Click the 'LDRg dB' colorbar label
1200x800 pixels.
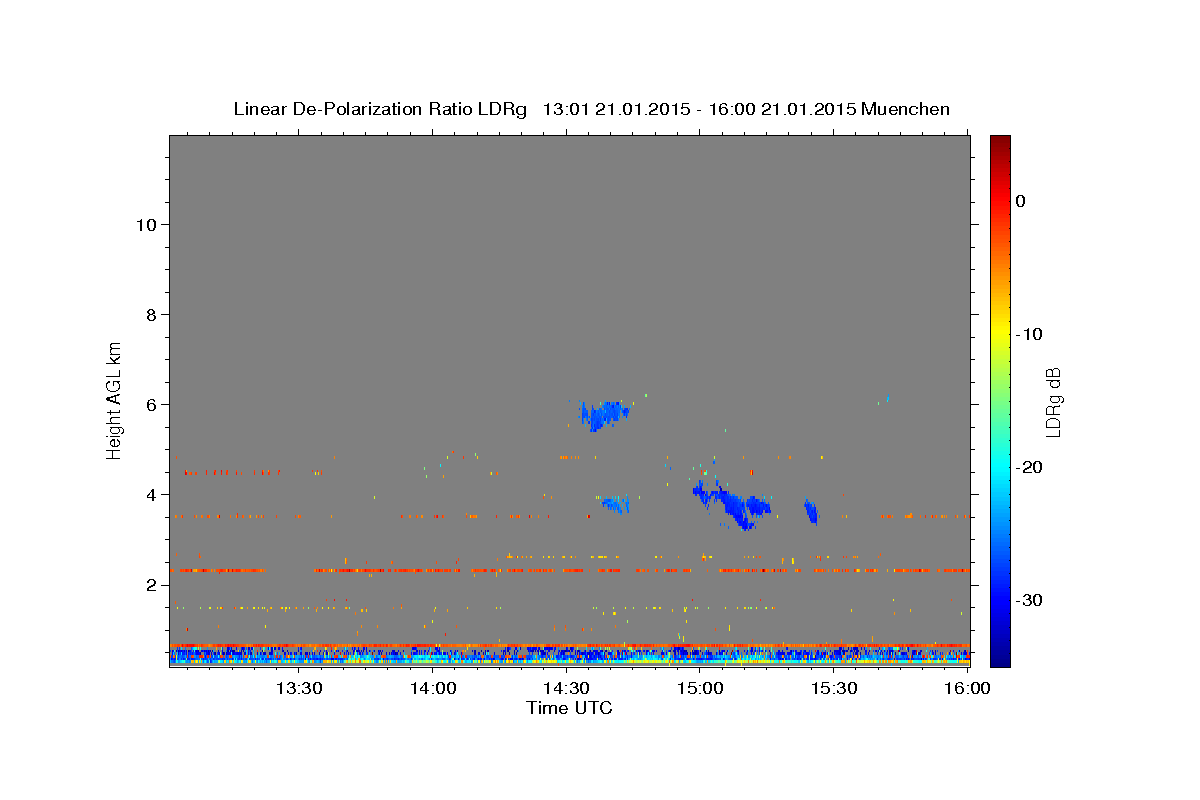pos(1053,402)
